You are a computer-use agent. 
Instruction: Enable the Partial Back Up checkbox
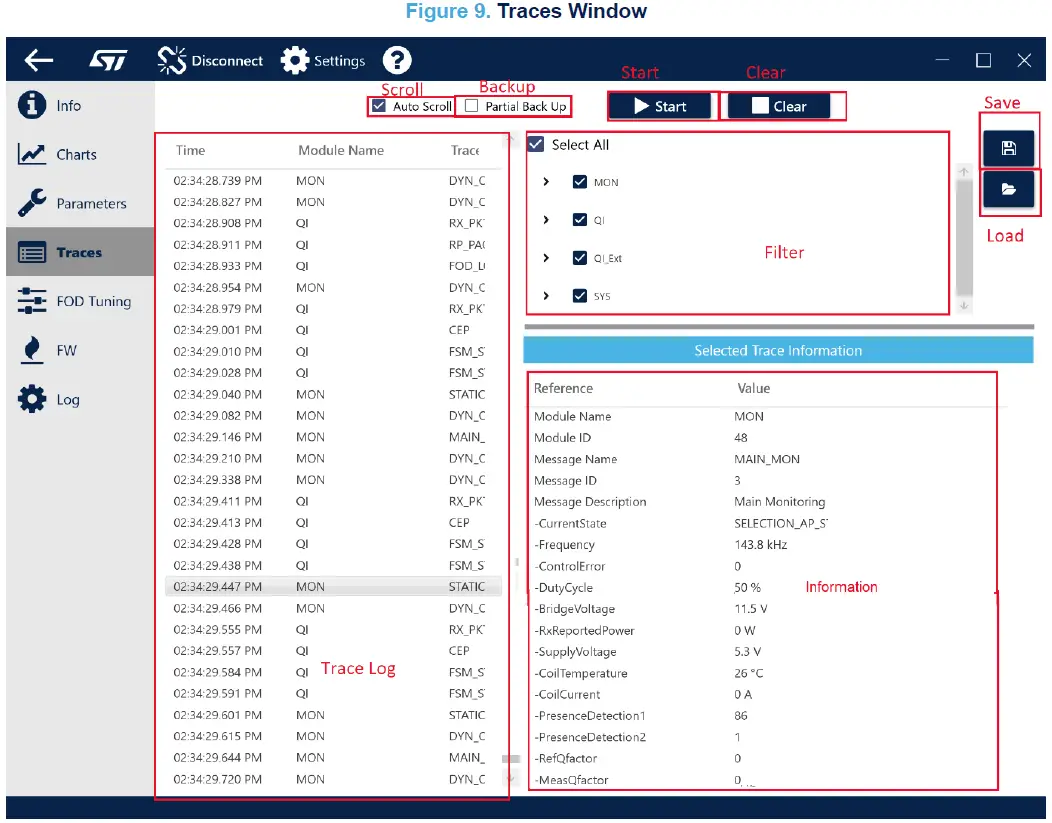(471, 106)
